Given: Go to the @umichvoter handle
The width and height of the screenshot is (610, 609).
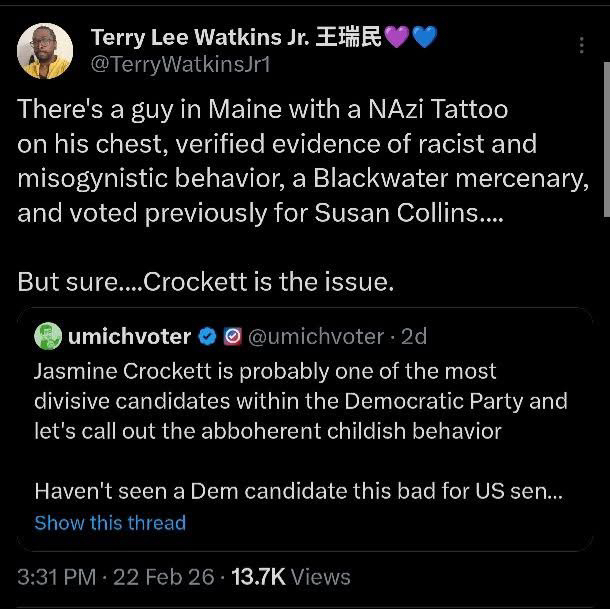Looking at the screenshot, I should (312, 337).
